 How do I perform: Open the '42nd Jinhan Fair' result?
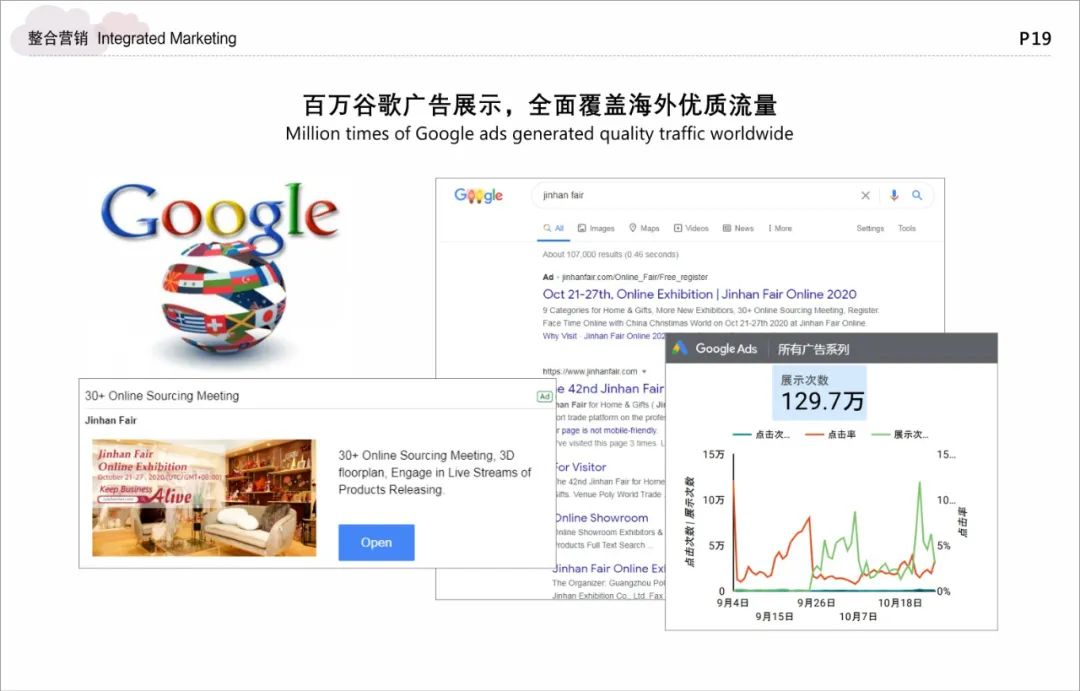[x=609, y=389]
